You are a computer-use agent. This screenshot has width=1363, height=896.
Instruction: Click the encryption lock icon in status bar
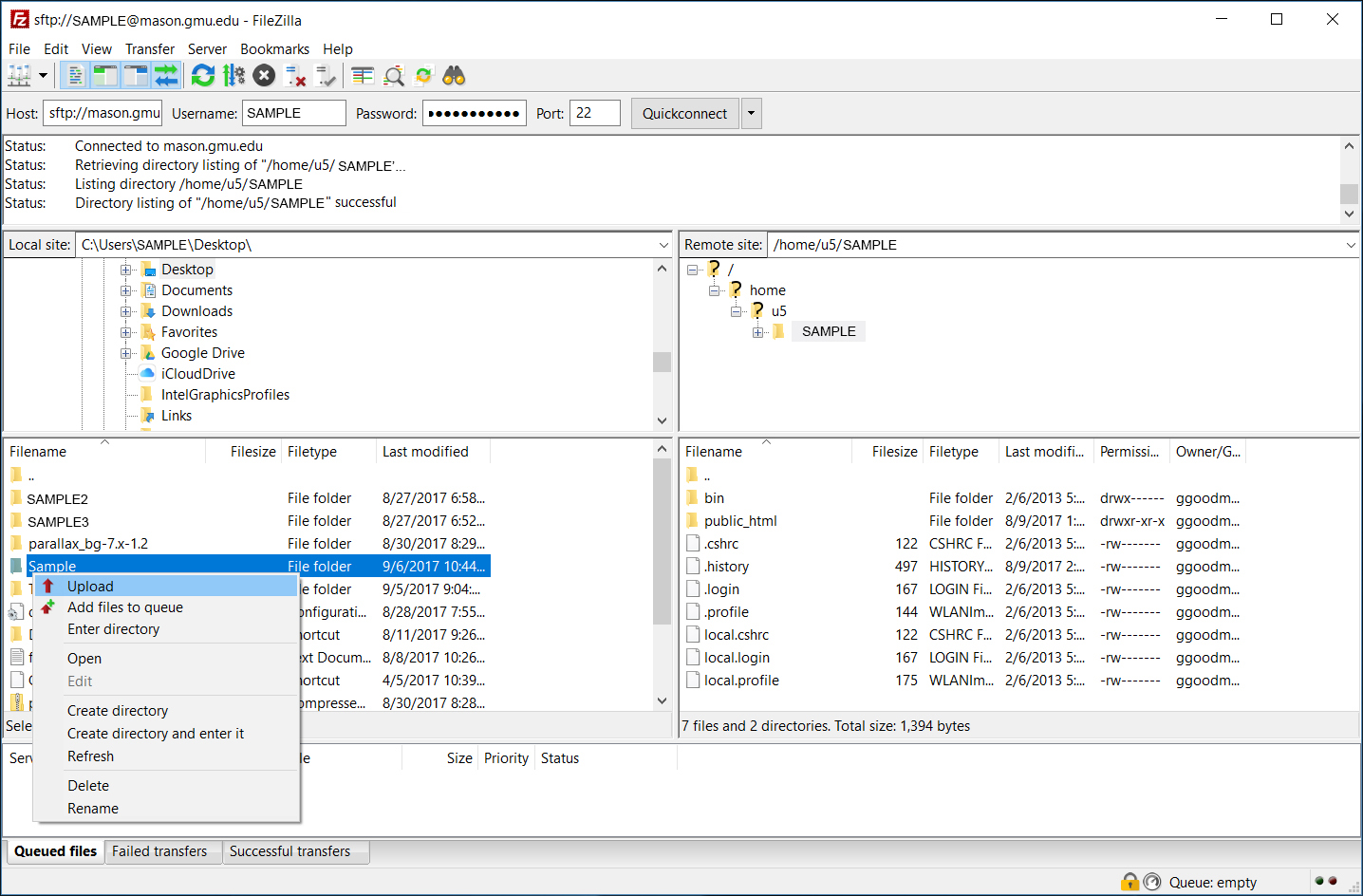(1130, 882)
